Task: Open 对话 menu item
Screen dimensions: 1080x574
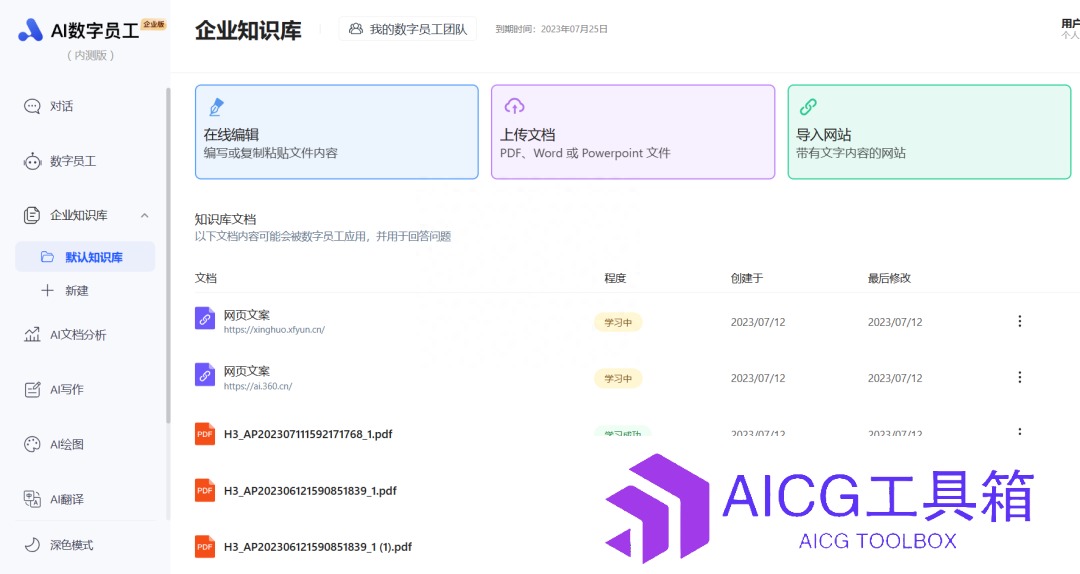Action: point(61,106)
